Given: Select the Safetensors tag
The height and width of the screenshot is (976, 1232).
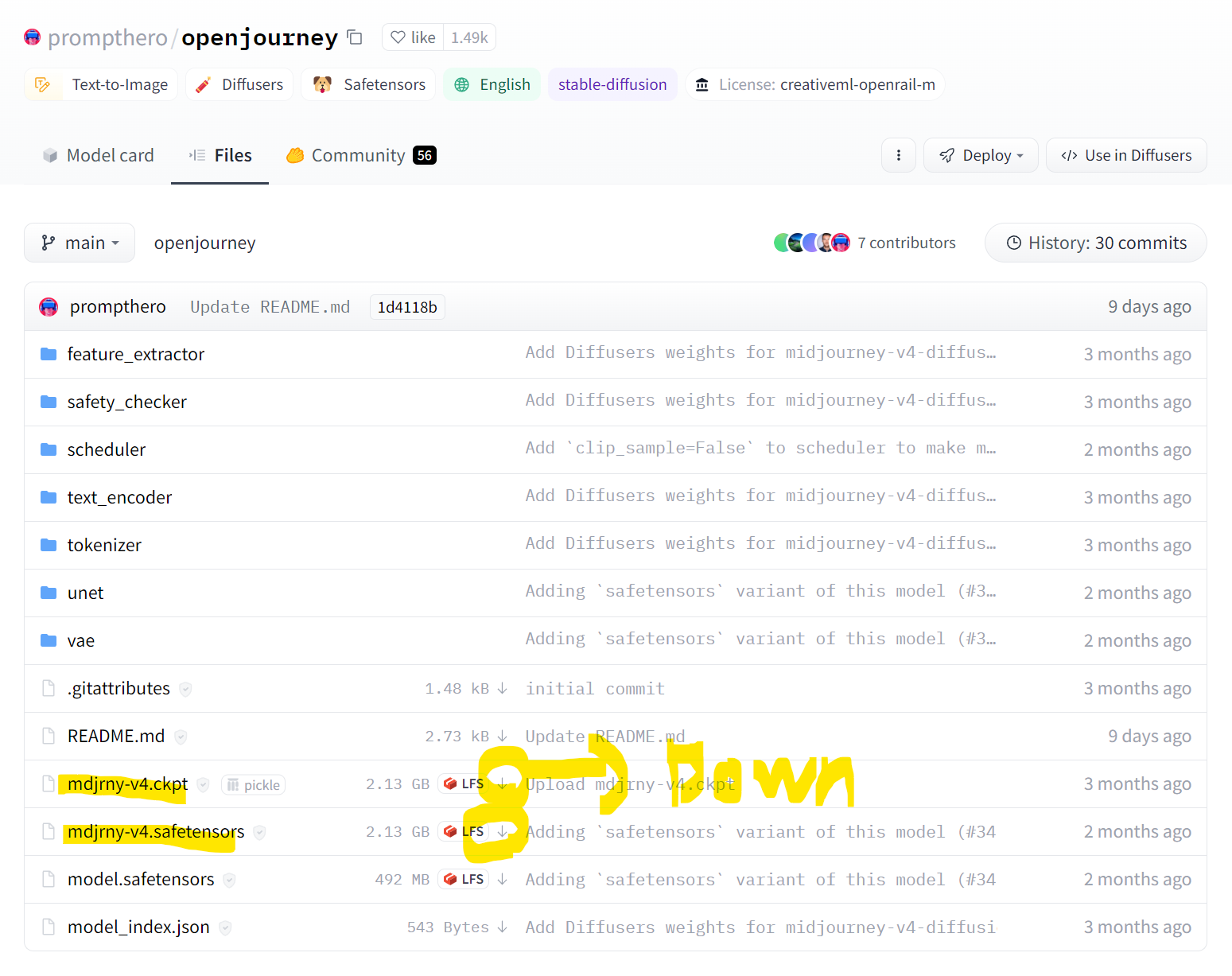Looking at the screenshot, I should [368, 84].
